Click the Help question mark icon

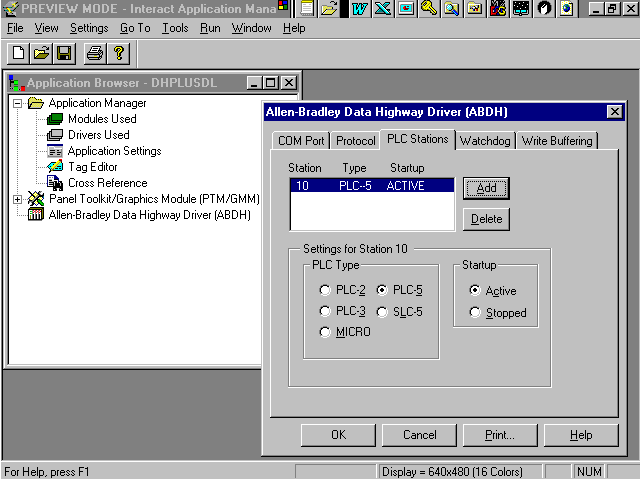(x=118, y=53)
